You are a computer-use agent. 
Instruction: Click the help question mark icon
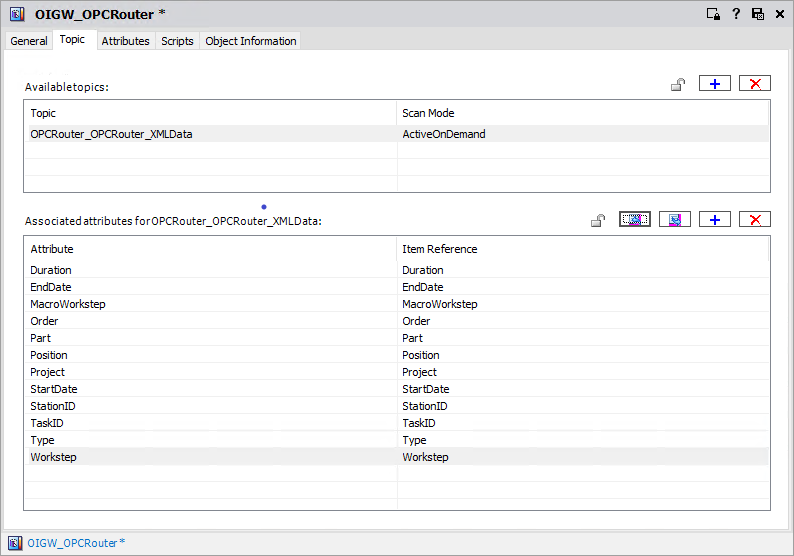pyautogui.click(x=736, y=14)
